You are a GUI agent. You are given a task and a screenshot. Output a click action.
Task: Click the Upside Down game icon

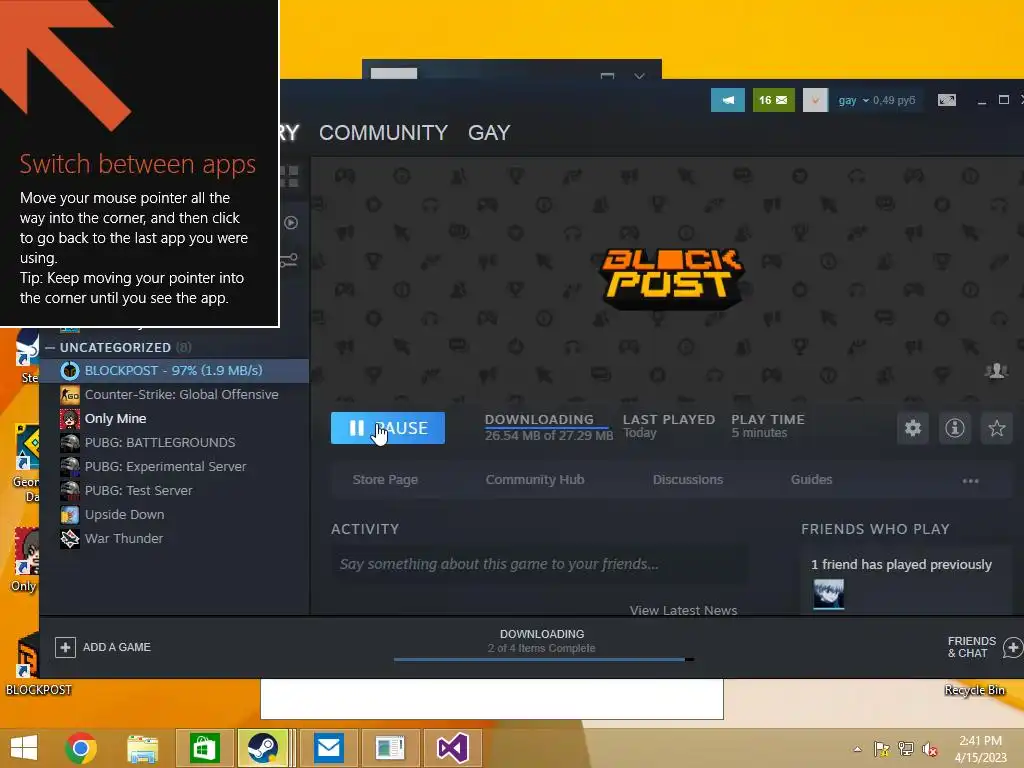[70, 515]
